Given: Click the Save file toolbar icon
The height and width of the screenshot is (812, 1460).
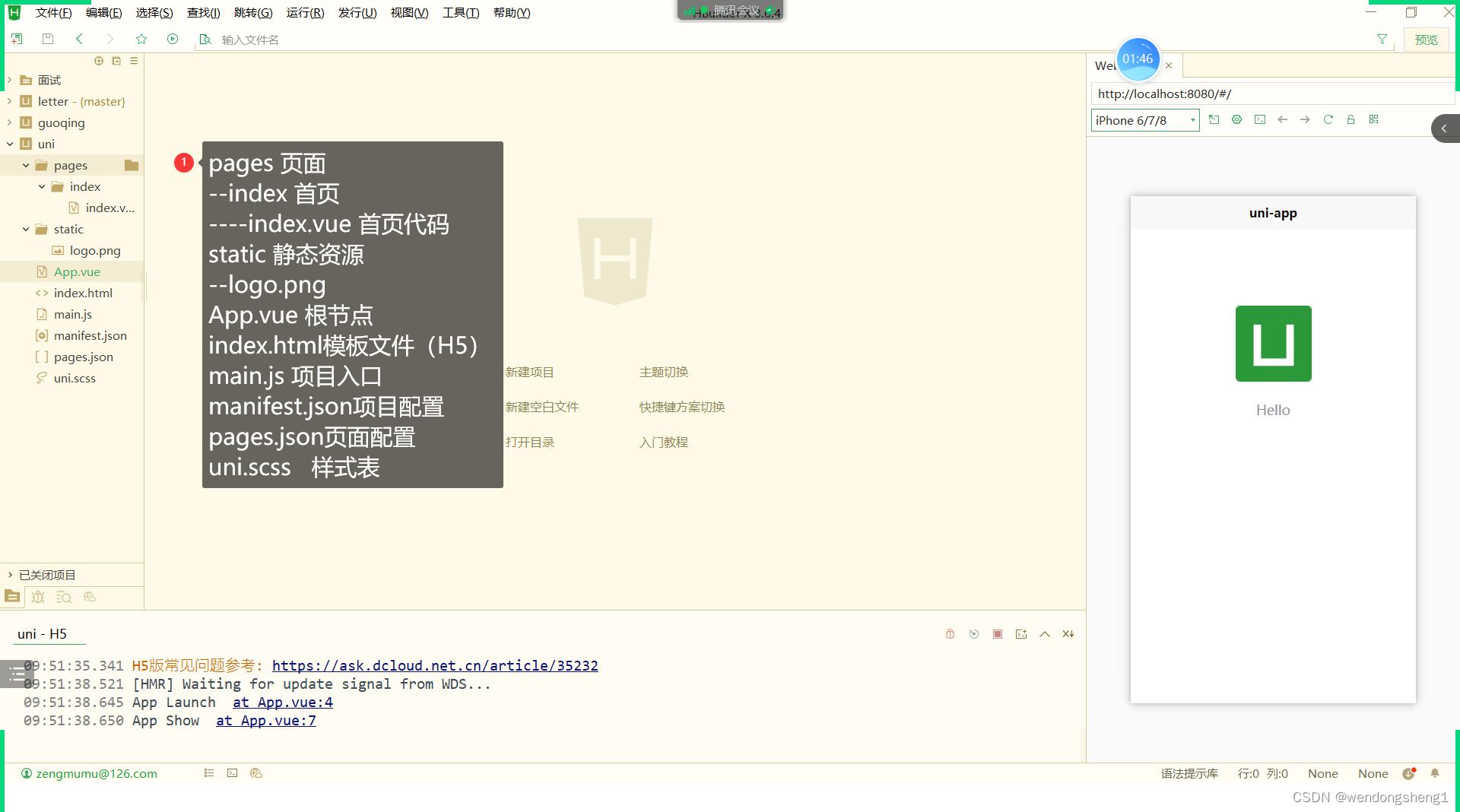Looking at the screenshot, I should [48, 39].
